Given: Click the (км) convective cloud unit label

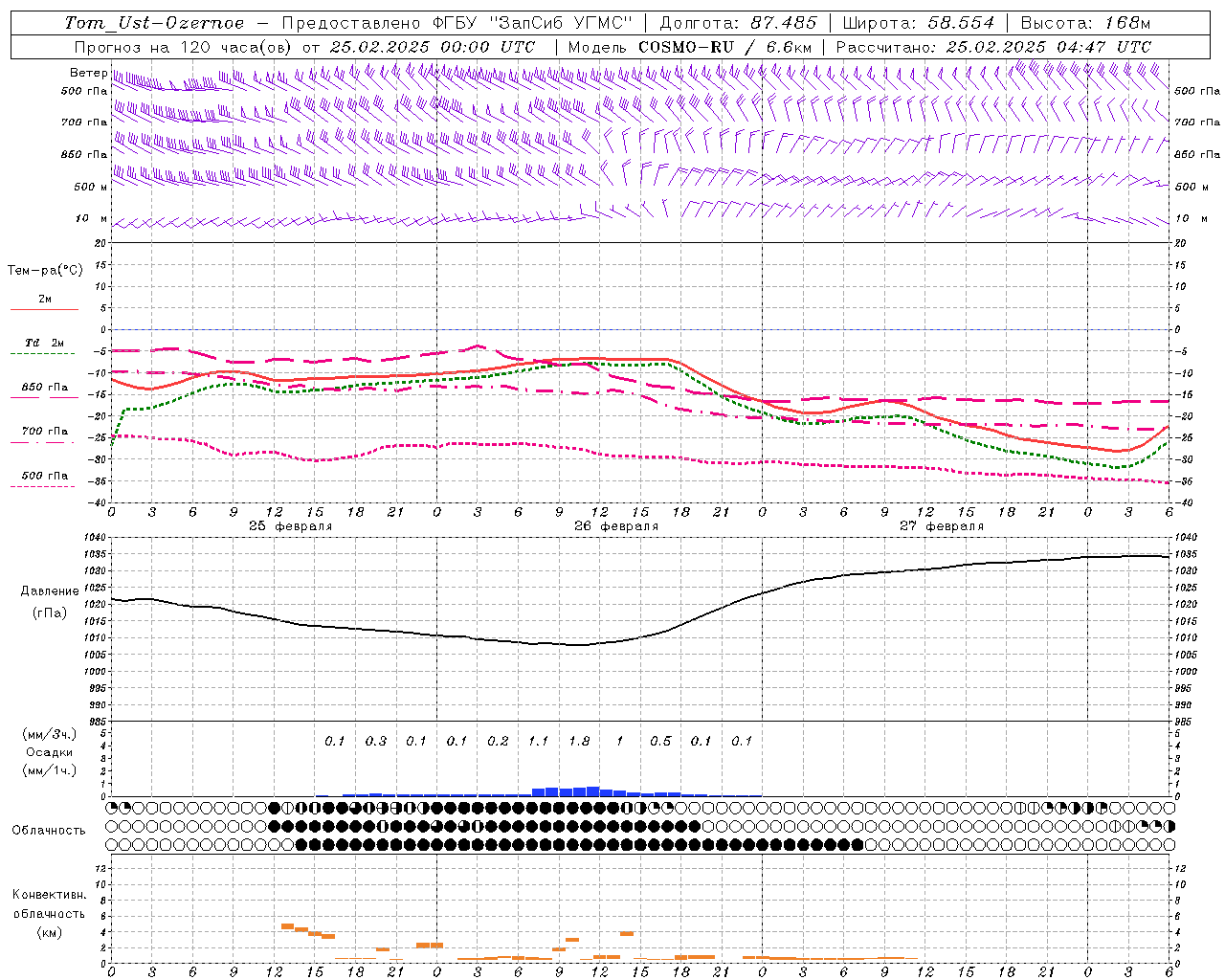Looking at the screenshot, I should pos(49,932).
